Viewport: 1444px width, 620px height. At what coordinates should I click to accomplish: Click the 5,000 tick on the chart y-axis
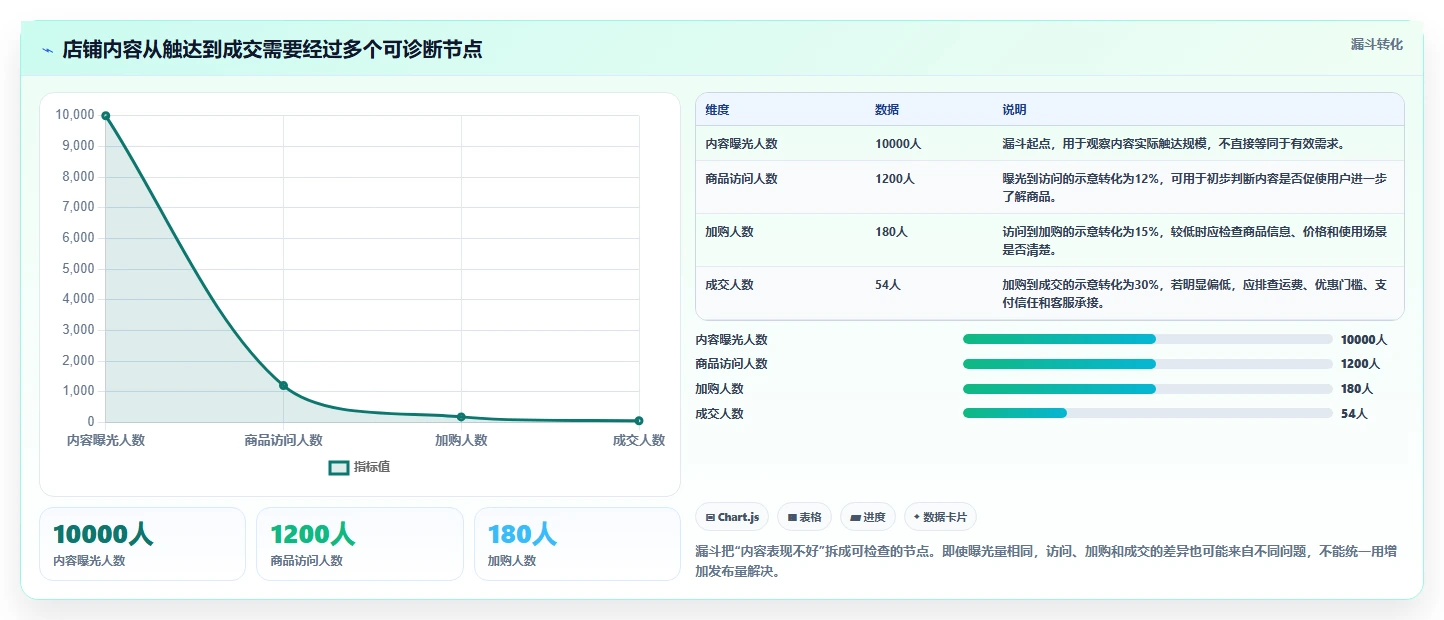[x=78, y=269]
